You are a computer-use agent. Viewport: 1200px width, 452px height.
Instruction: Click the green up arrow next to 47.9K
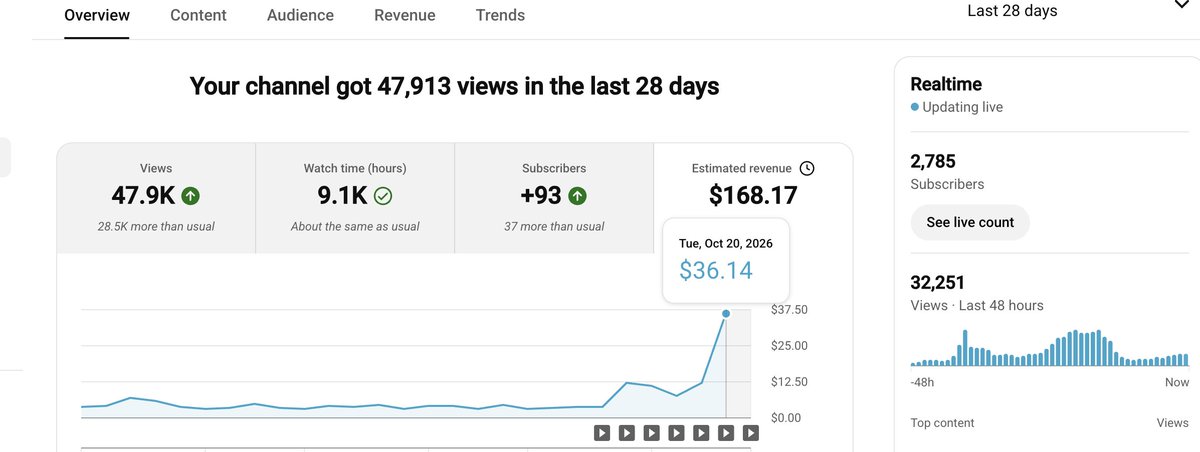tap(190, 196)
